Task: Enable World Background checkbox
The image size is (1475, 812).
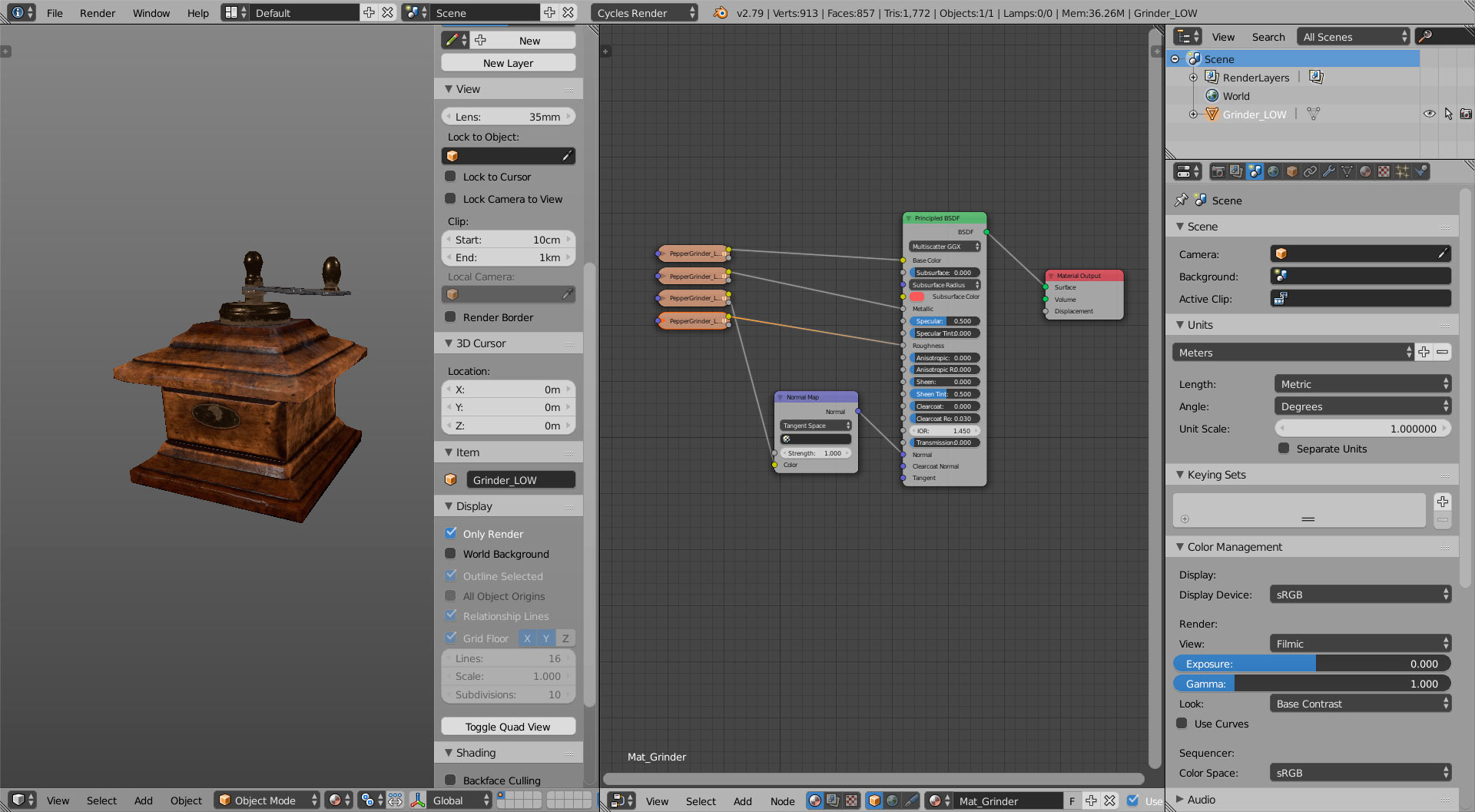Action: (451, 554)
